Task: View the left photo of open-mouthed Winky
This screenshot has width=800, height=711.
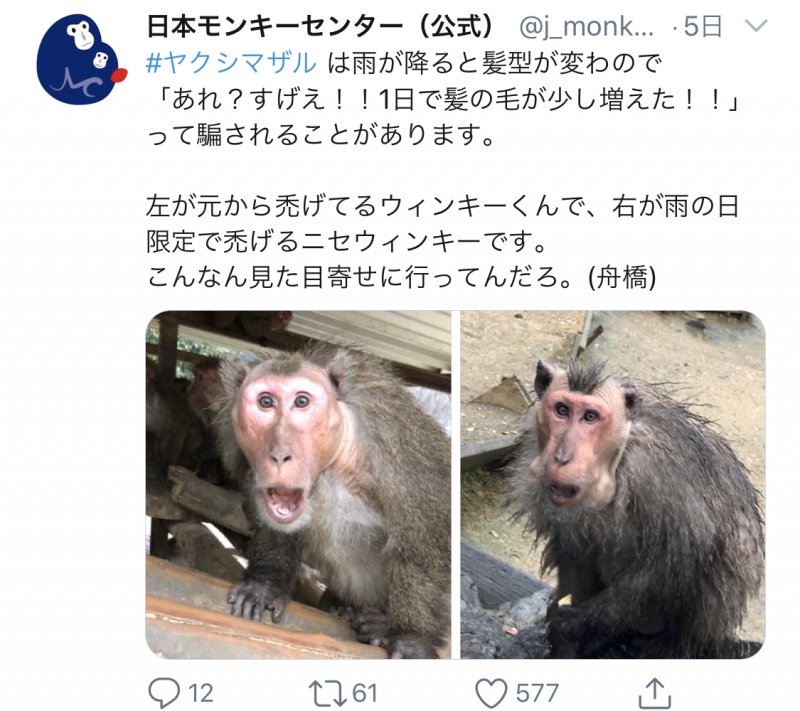Action: point(298,485)
